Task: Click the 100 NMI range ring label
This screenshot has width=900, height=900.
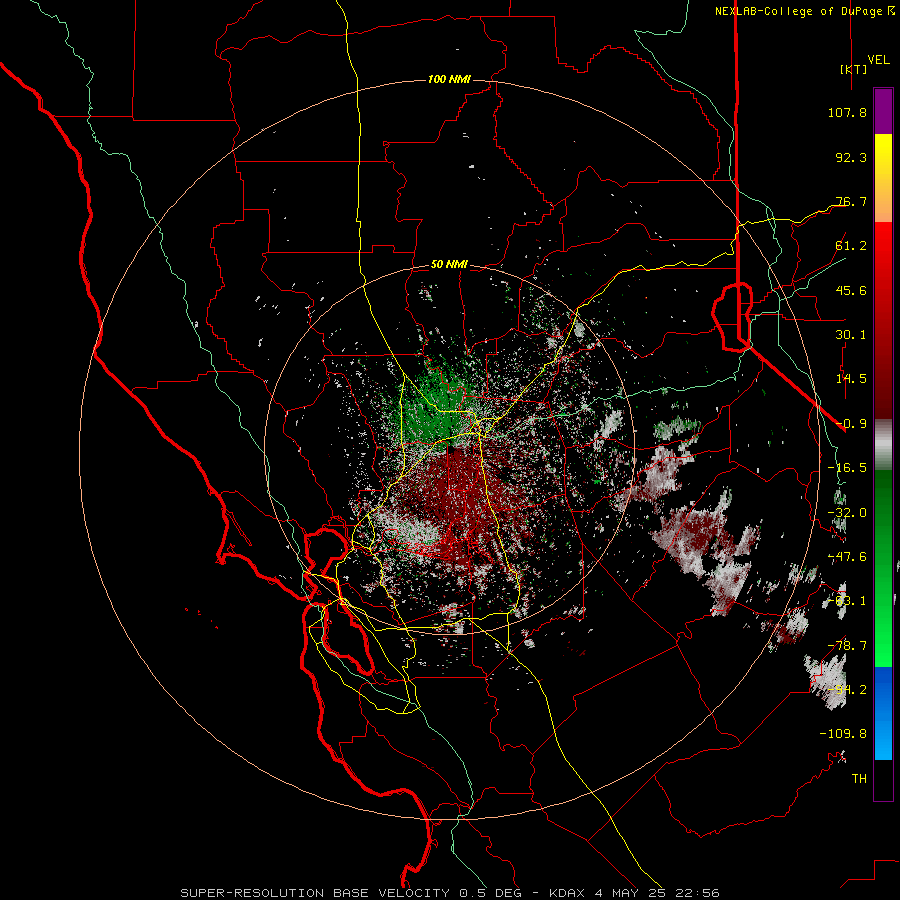Action: point(449,79)
